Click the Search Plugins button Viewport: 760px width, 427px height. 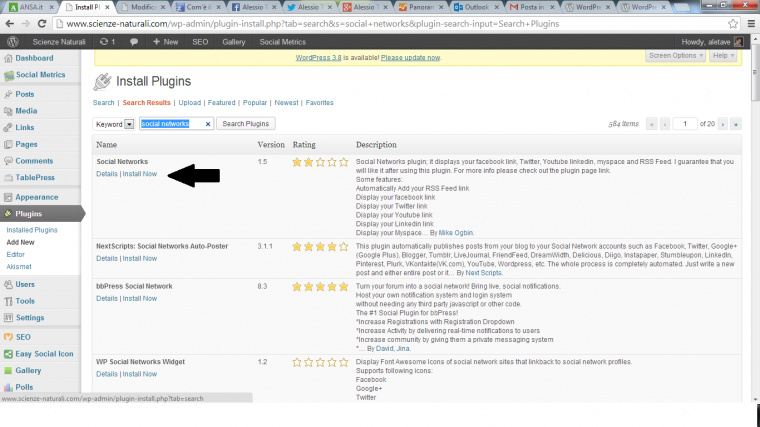[246, 124]
